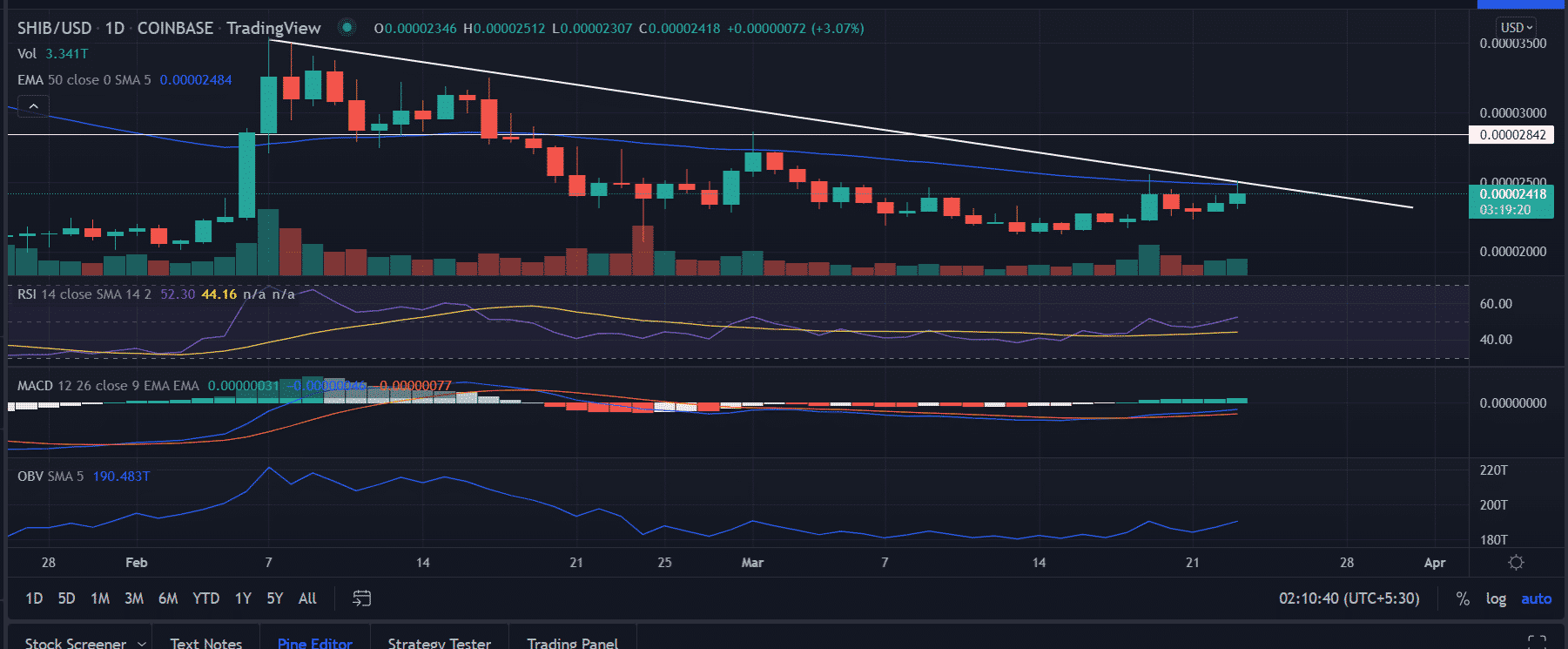Screen dimensions: 1568x649
Task: Collapse the indicator legend with the caret
Action: point(33,106)
